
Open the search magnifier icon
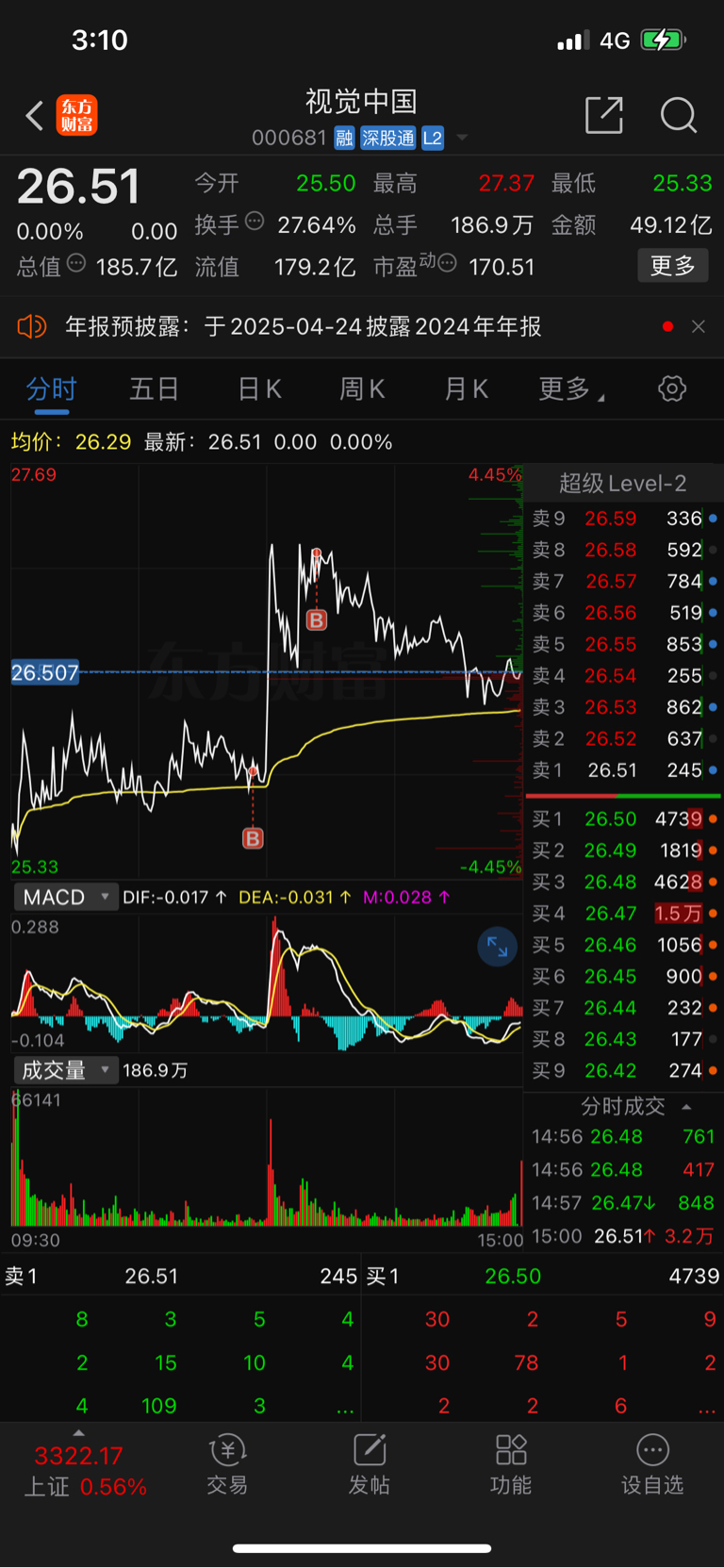pyautogui.click(x=678, y=115)
